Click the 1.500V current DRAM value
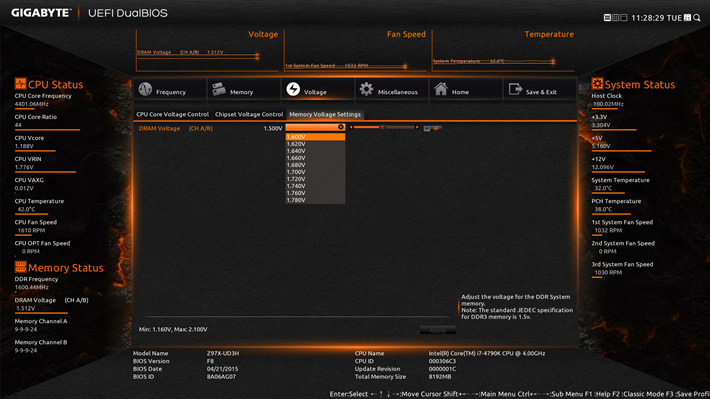The width and height of the screenshot is (710, 399). pyautogui.click(x=273, y=129)
